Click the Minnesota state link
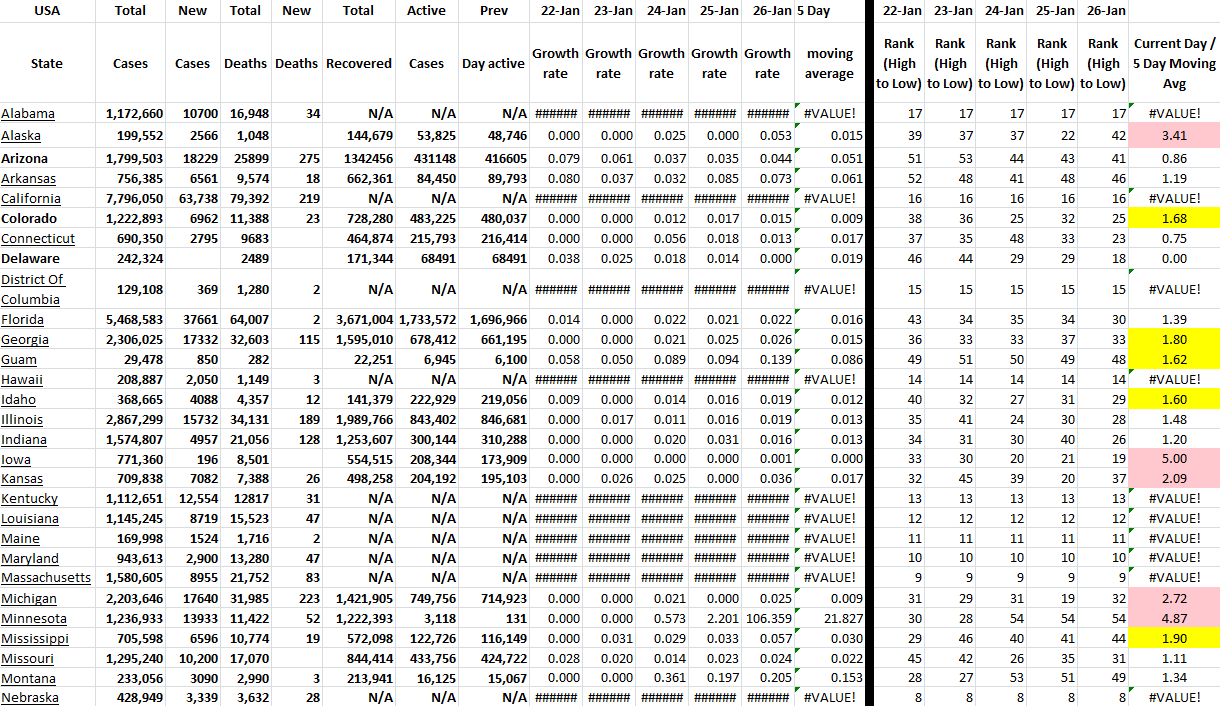This screenshot has height=706, width=1220. pyautogui.click(x=34, y=618)
